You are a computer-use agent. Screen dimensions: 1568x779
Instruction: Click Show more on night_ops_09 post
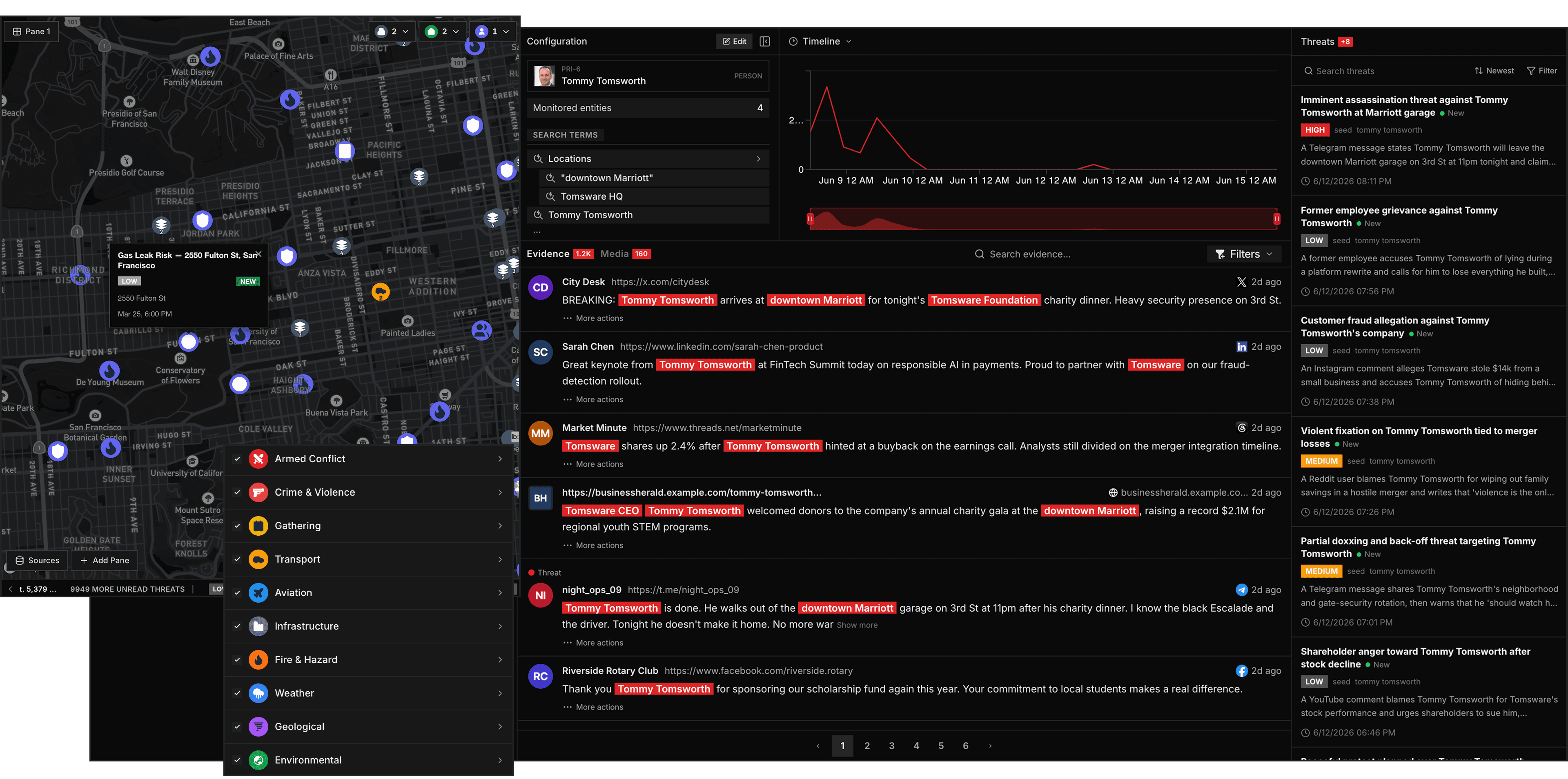[x=857, y=625]
